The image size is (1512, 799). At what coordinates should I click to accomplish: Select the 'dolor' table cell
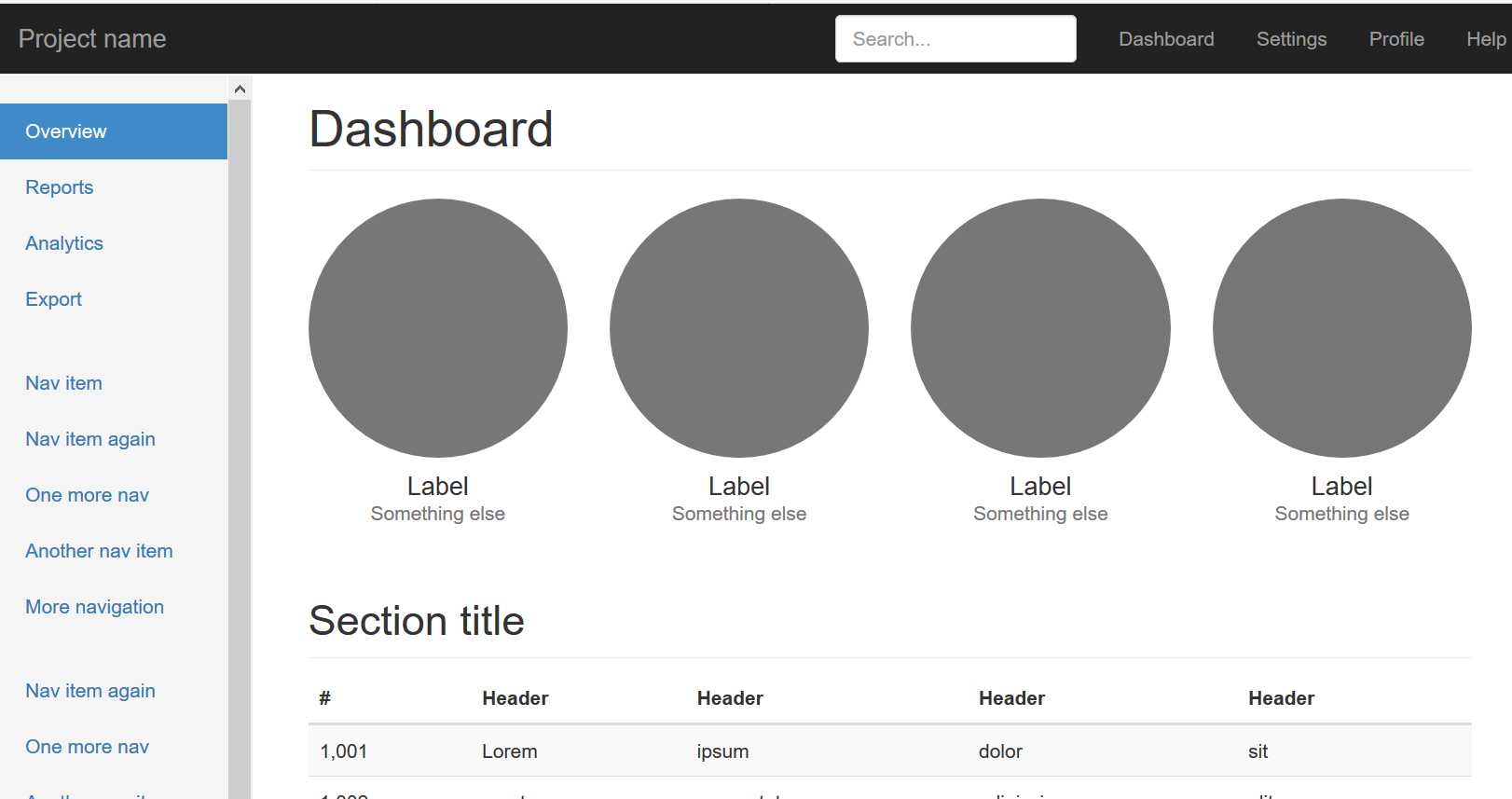1000,751
